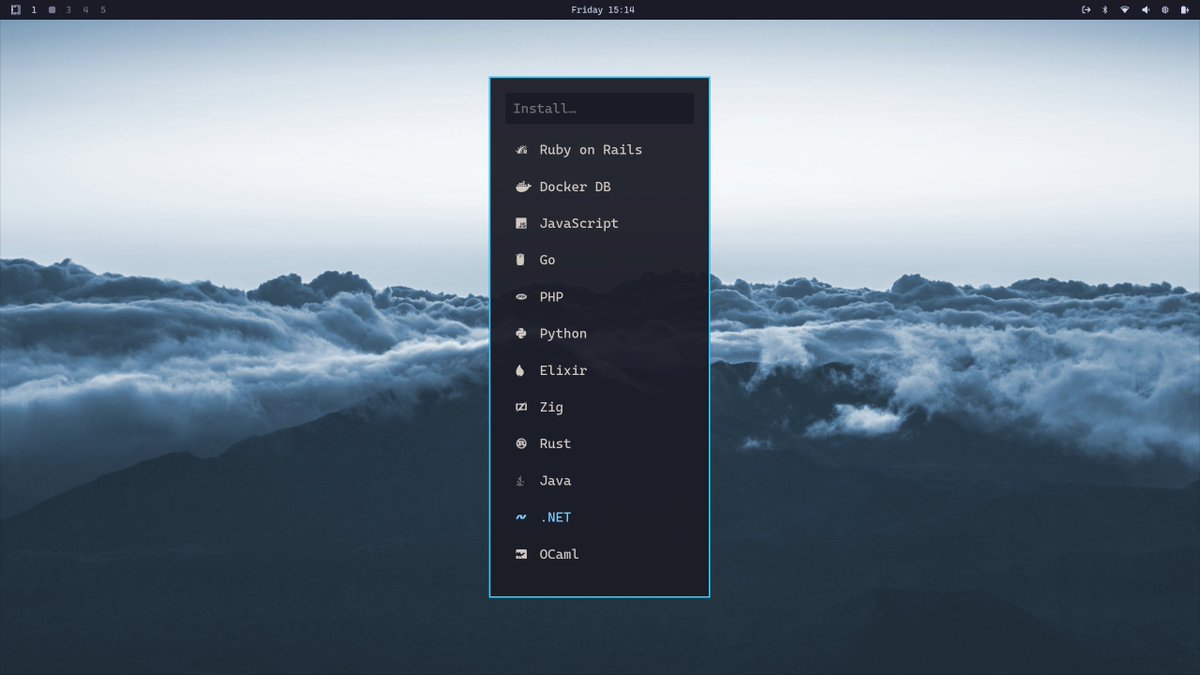Click the logout arrow tray icon
Screen dimensions: 1200x675
pyautogui.click(x=1086, y=10)
